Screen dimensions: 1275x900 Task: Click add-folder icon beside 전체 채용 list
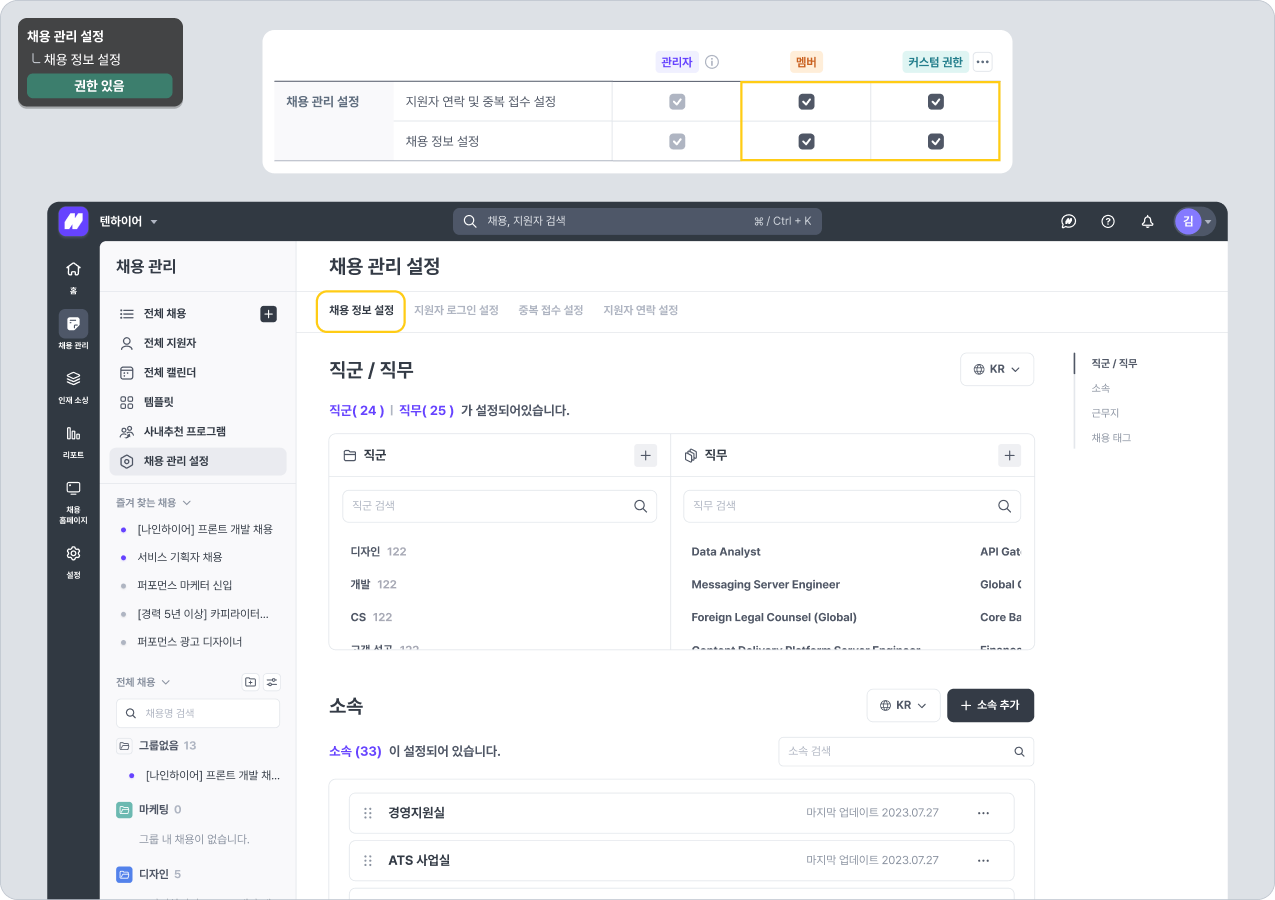click(x=251, y=682)
